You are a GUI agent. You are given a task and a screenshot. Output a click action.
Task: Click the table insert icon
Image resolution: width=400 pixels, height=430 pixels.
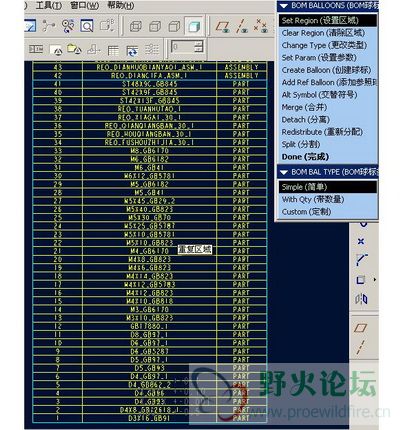[x=113, y=51]
